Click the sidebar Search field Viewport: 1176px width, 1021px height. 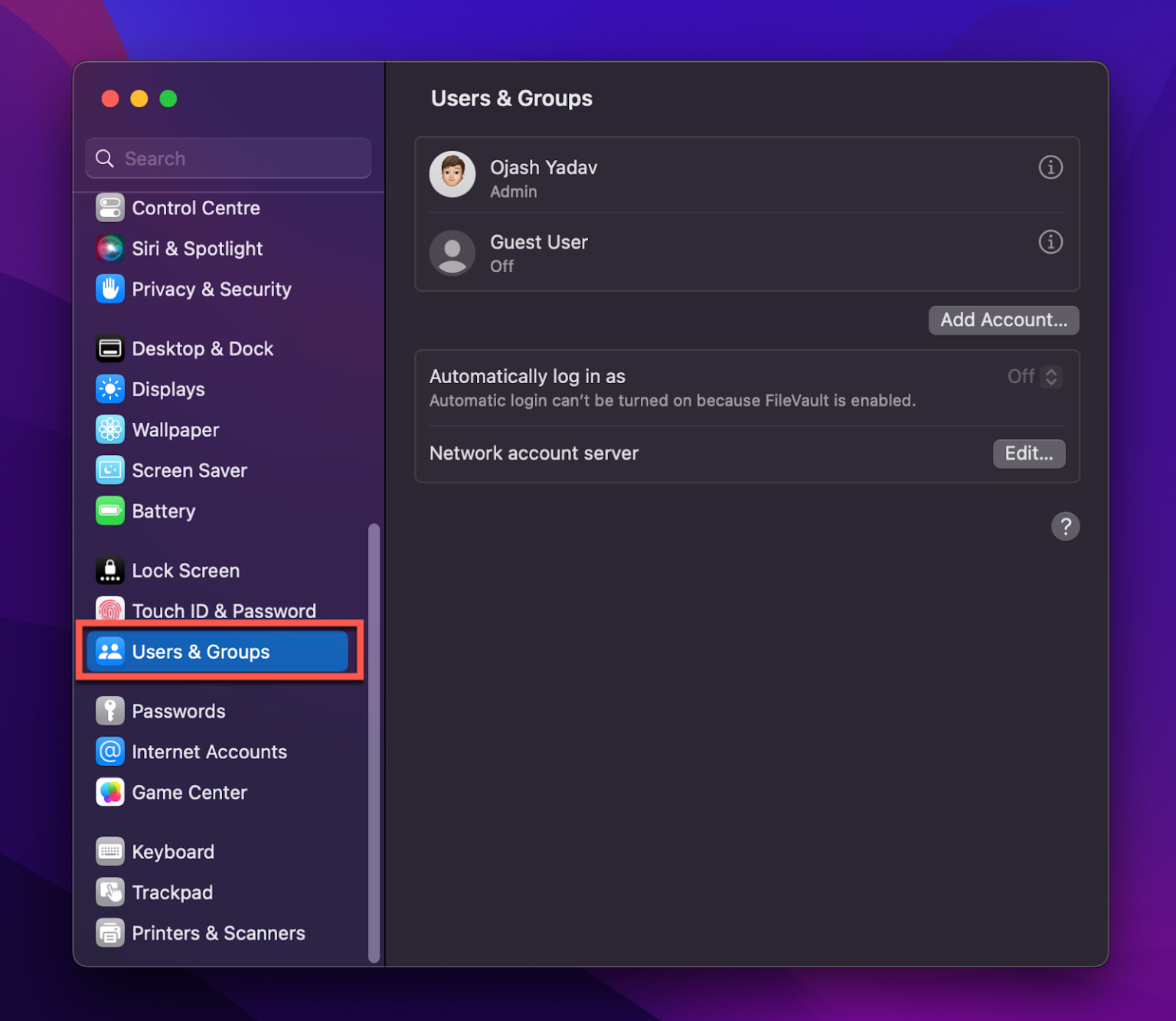pos(229,159)
